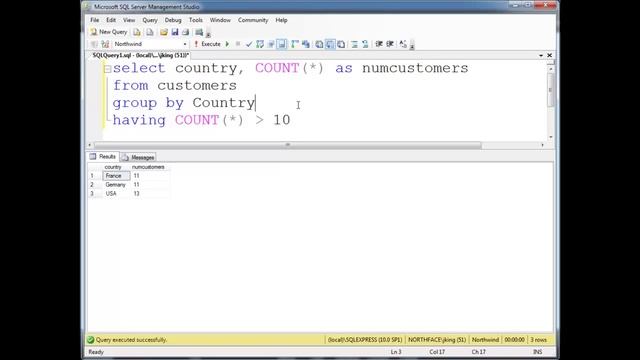Open a Database Engine Query

pos(137,32)
